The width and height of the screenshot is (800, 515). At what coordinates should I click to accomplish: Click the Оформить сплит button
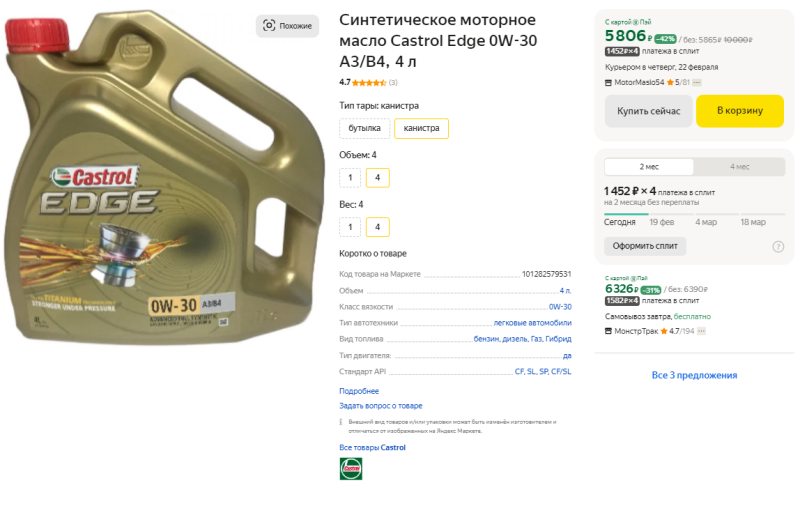point(645,246)
